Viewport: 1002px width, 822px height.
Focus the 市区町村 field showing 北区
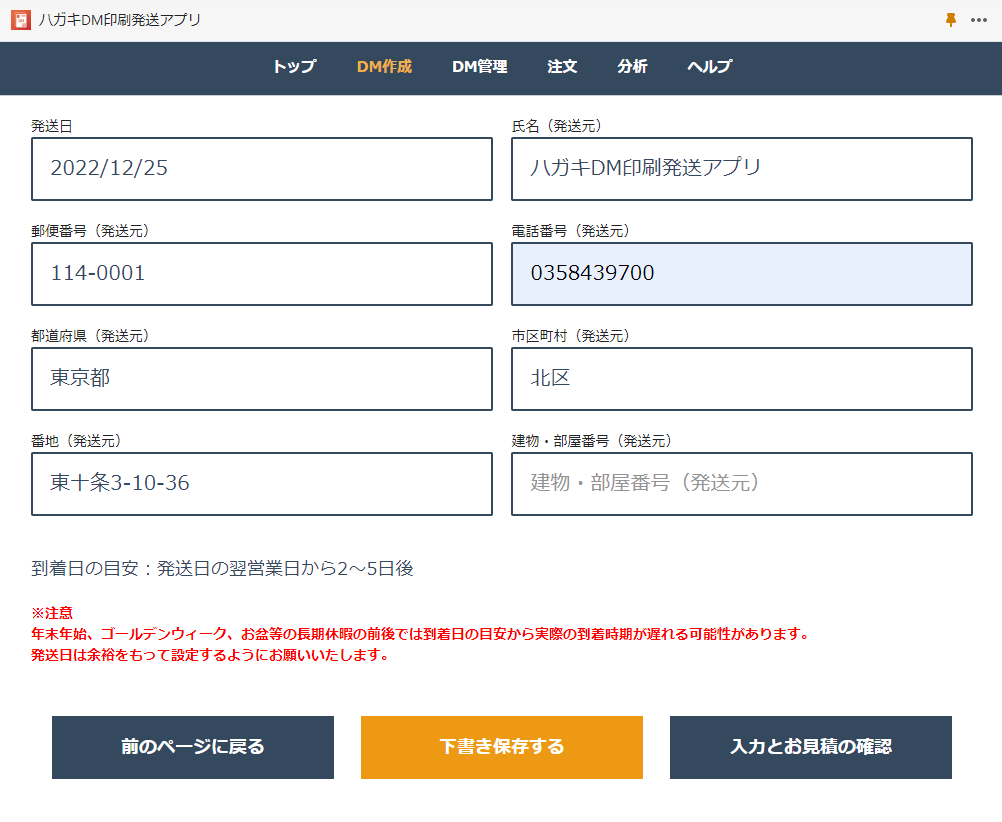(x=741, y=379)
